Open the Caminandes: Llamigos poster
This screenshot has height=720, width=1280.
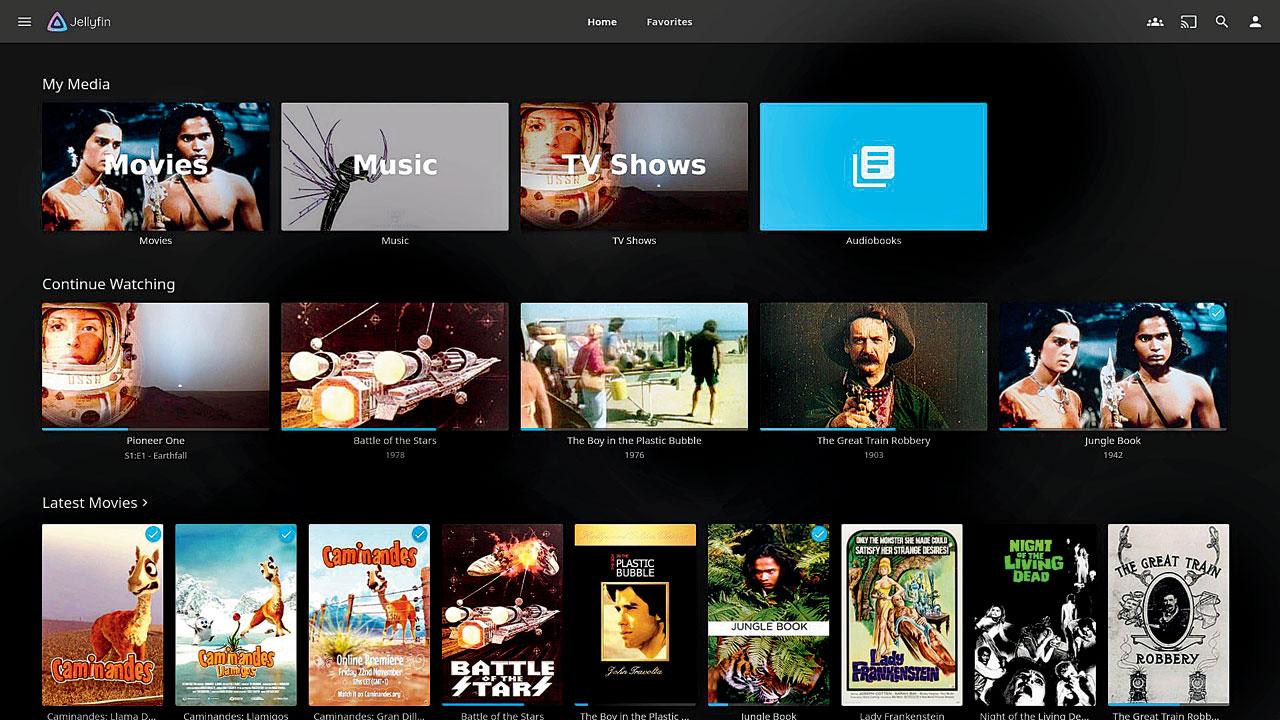tap(236, 615)
